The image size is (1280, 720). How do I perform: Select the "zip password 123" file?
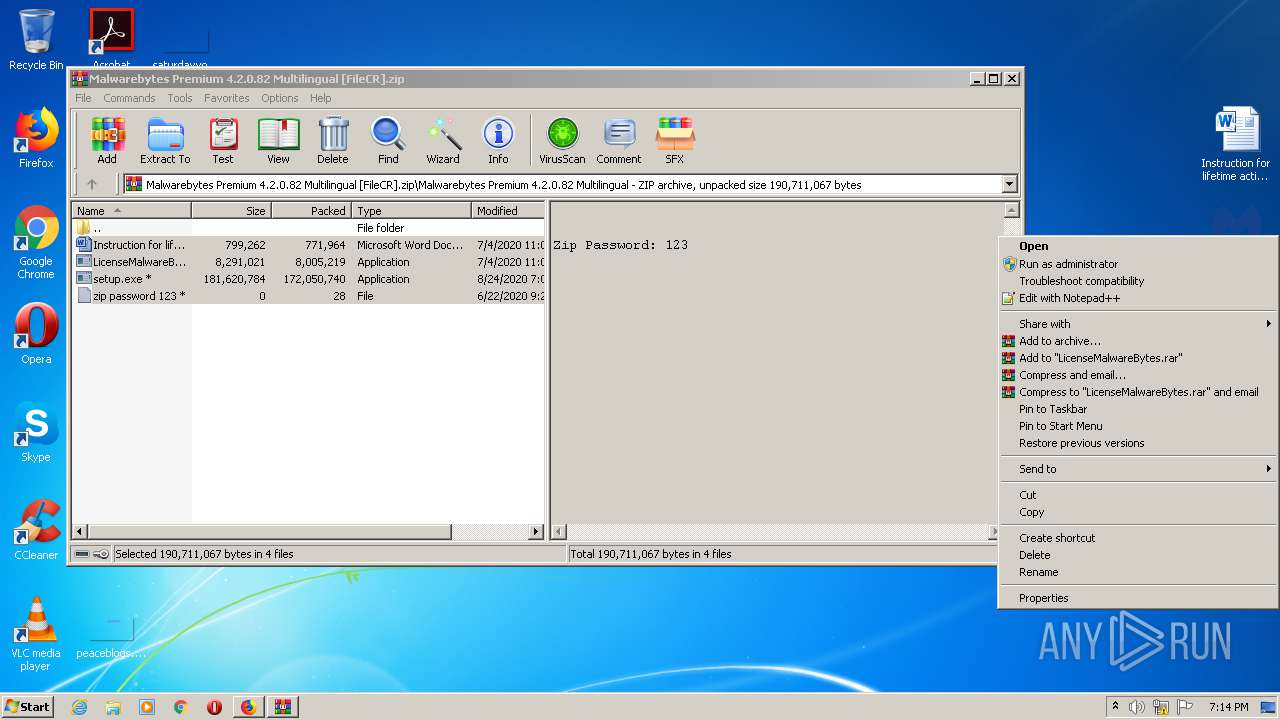pyautogui.click(x=309, y=296)
